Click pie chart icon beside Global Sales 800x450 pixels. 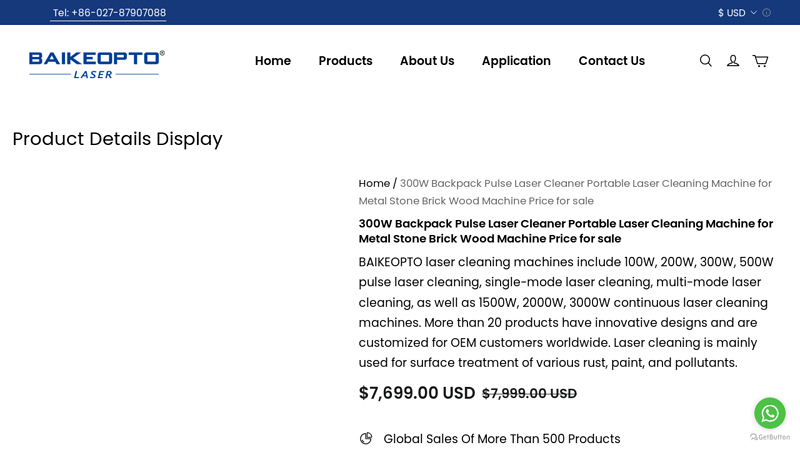click(x=366, y=438)
